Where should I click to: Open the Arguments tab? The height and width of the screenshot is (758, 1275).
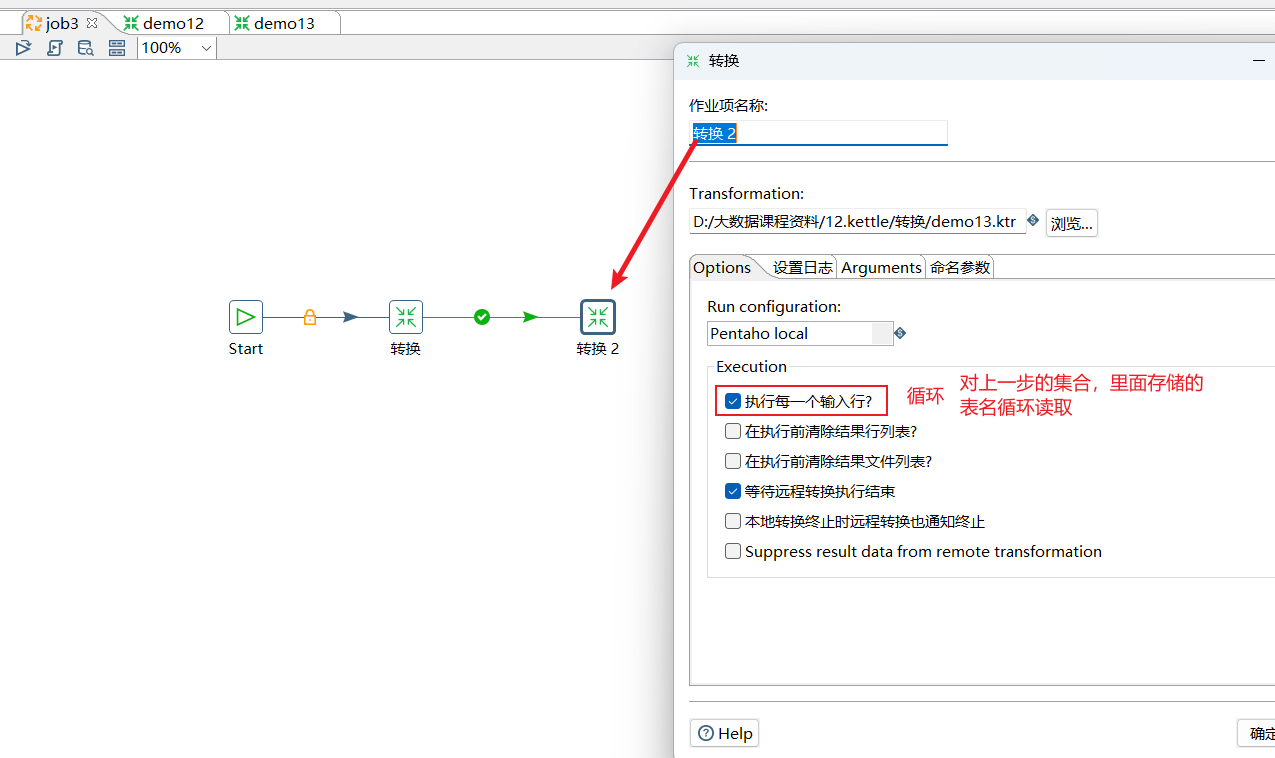click(881, 267)
